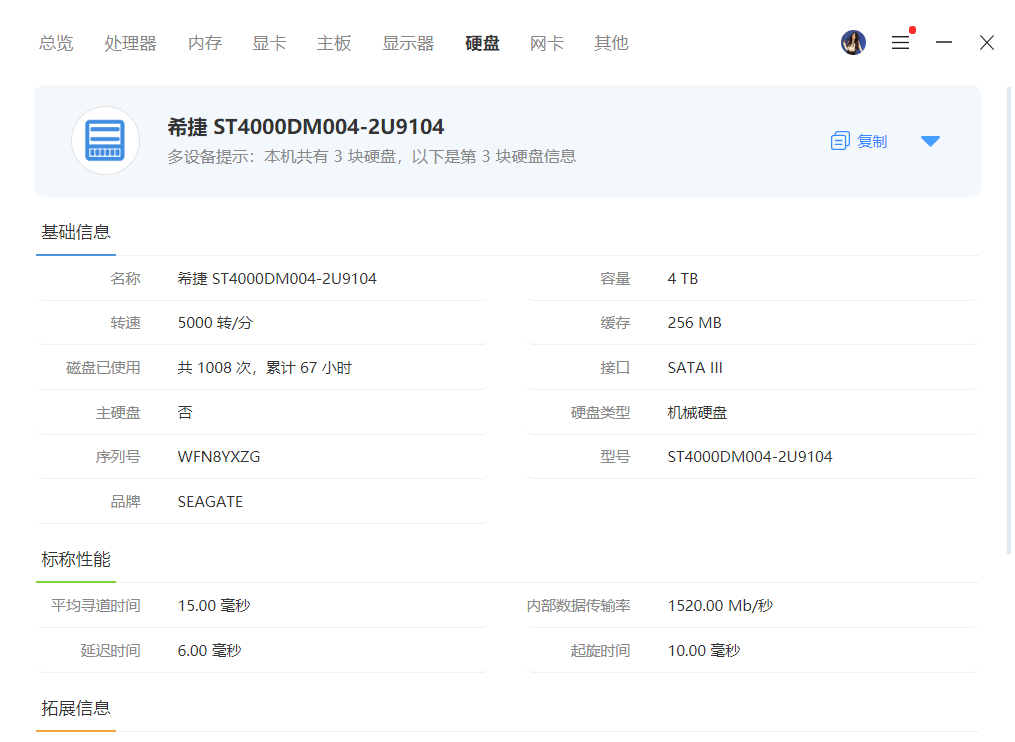Click the 平均寻道时间 label
Image resolution: width=1015 pixels, height=742 pixels.
(x=95, y=605)
